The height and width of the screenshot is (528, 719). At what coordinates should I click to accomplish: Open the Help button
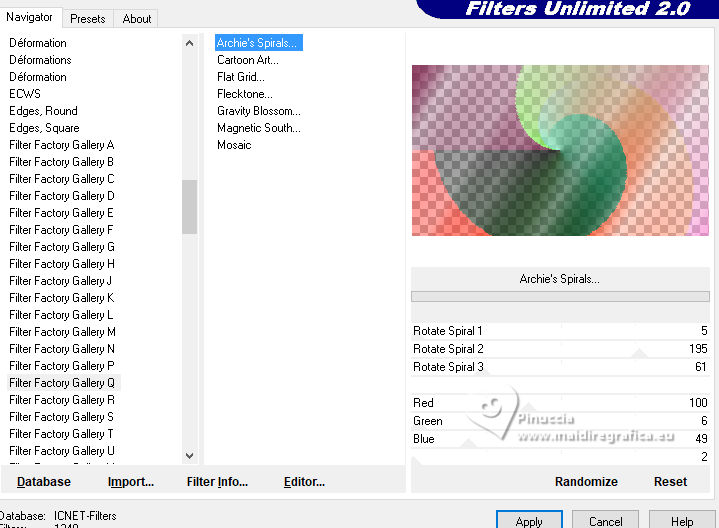[682, 520]
